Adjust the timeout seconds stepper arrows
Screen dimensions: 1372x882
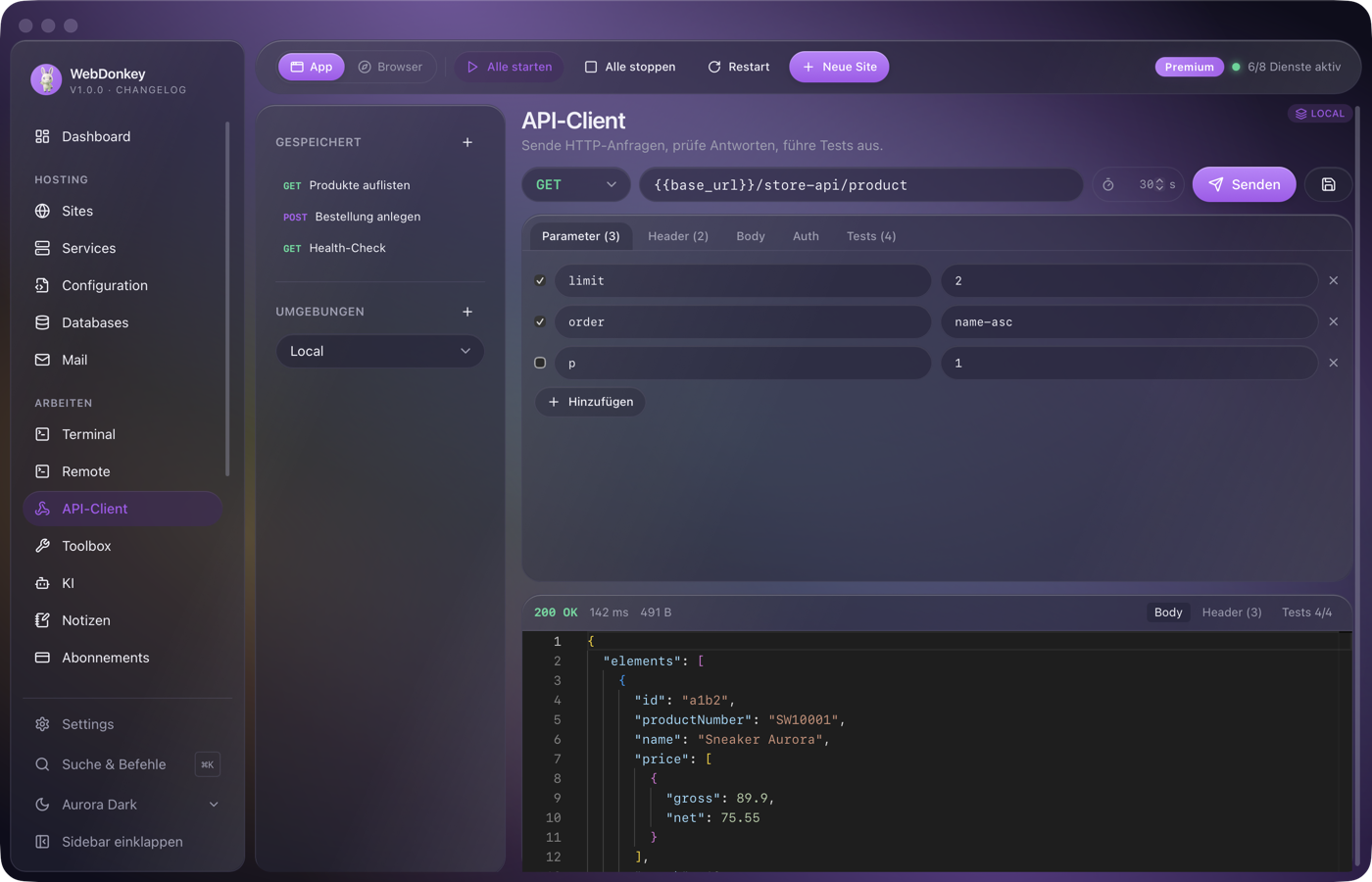pos(1160,184)
